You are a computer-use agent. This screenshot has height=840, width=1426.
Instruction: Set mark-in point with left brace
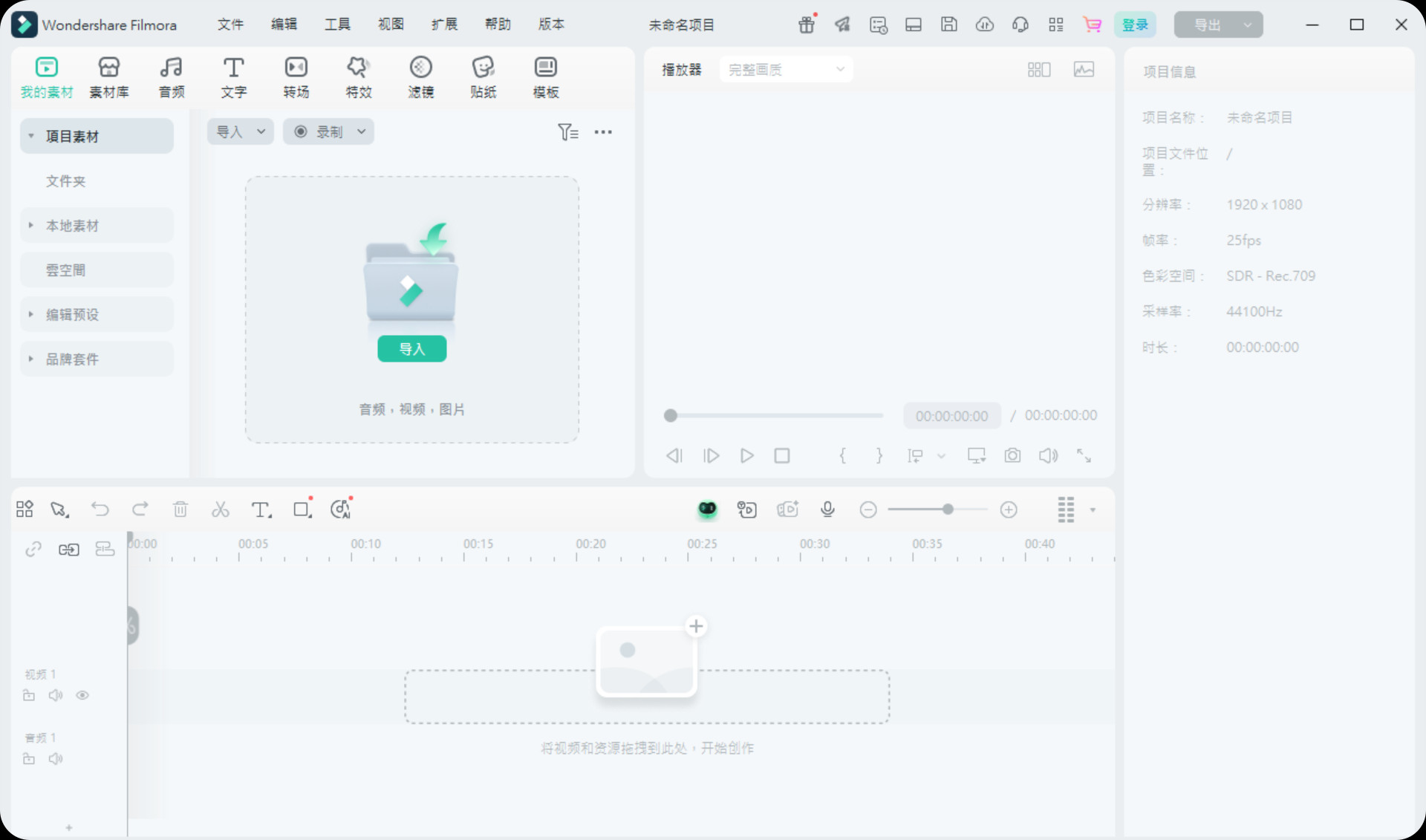[x=842, y=455]
